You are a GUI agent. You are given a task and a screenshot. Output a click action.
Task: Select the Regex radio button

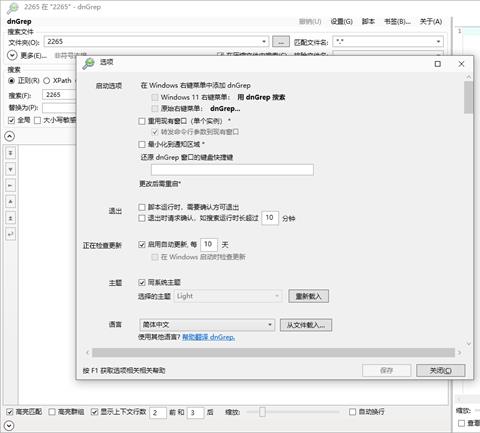(x=12, y=81)
